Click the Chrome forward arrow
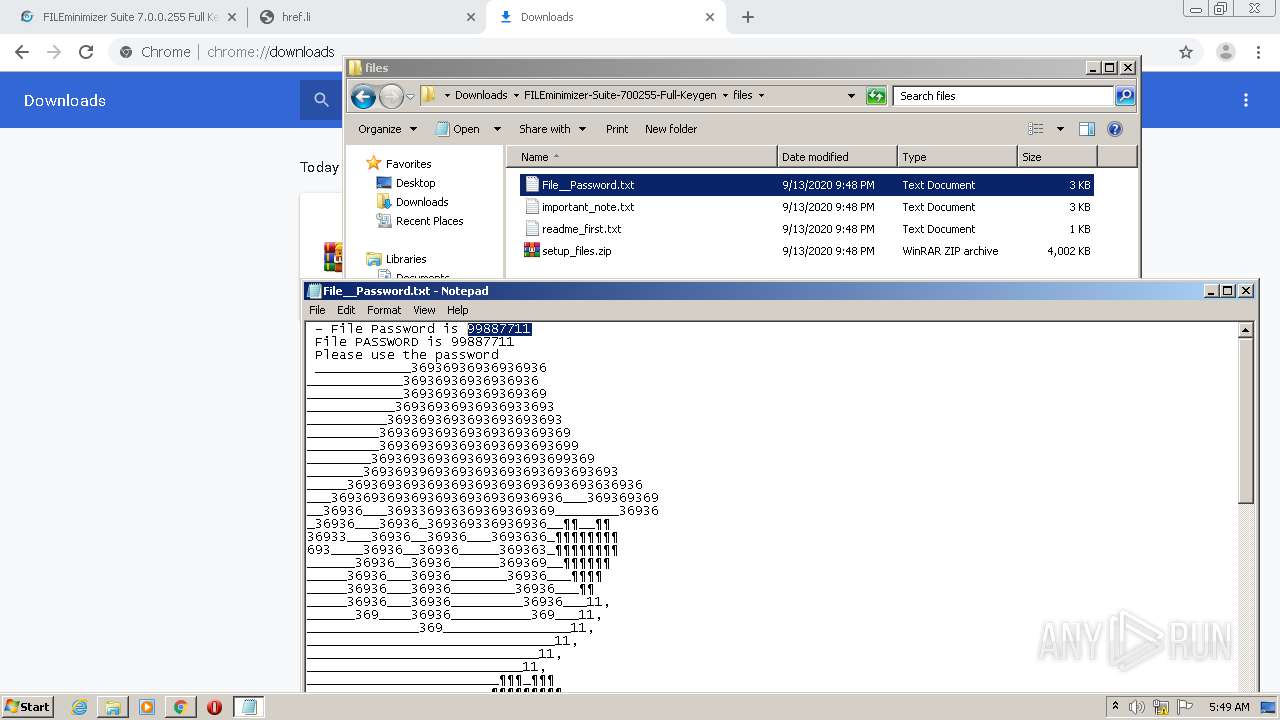Viewport: 1280px width, 720px height. coord(54,52)
